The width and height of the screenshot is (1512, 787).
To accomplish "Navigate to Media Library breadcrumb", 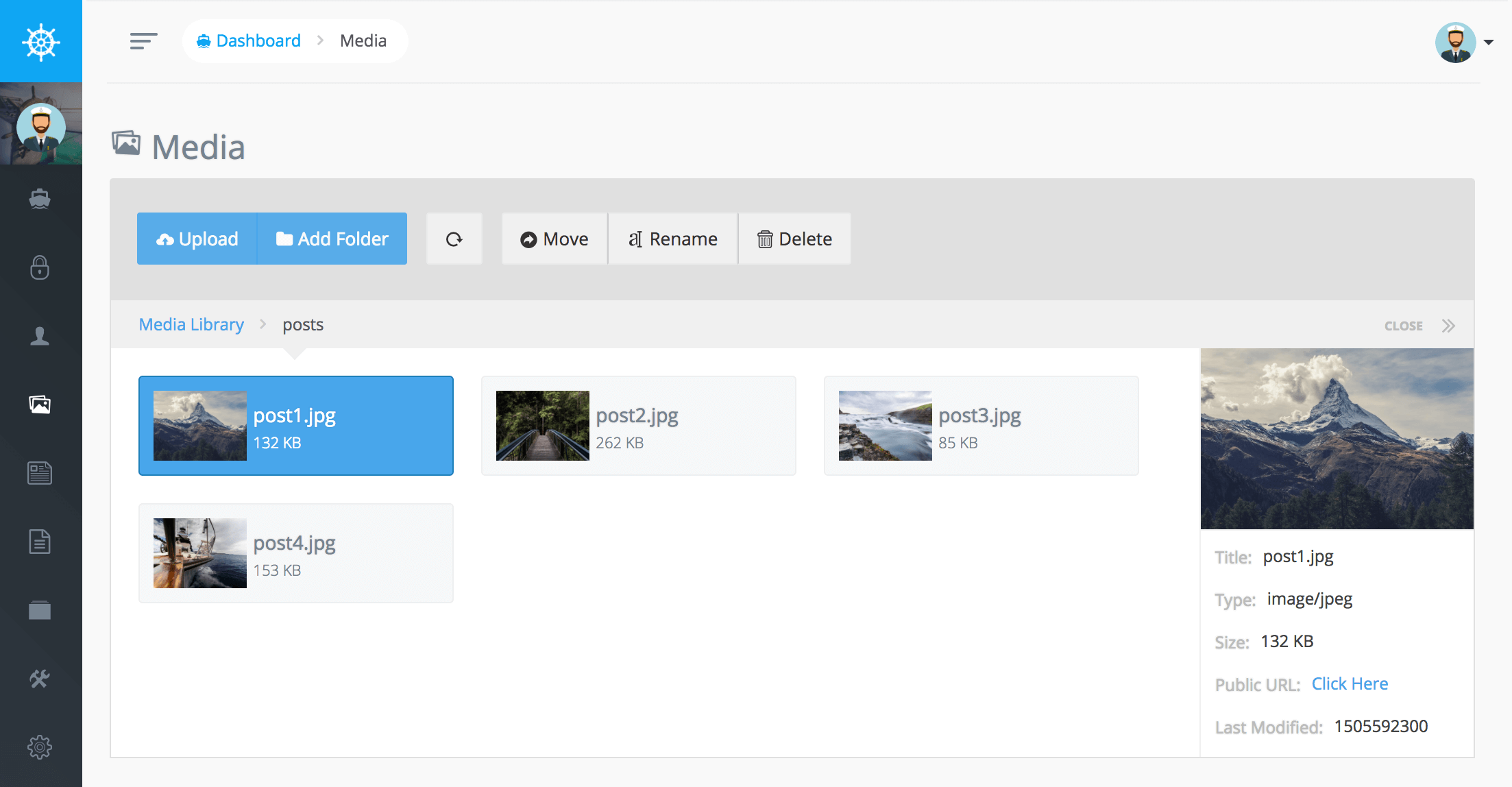I will pos(191,324).
